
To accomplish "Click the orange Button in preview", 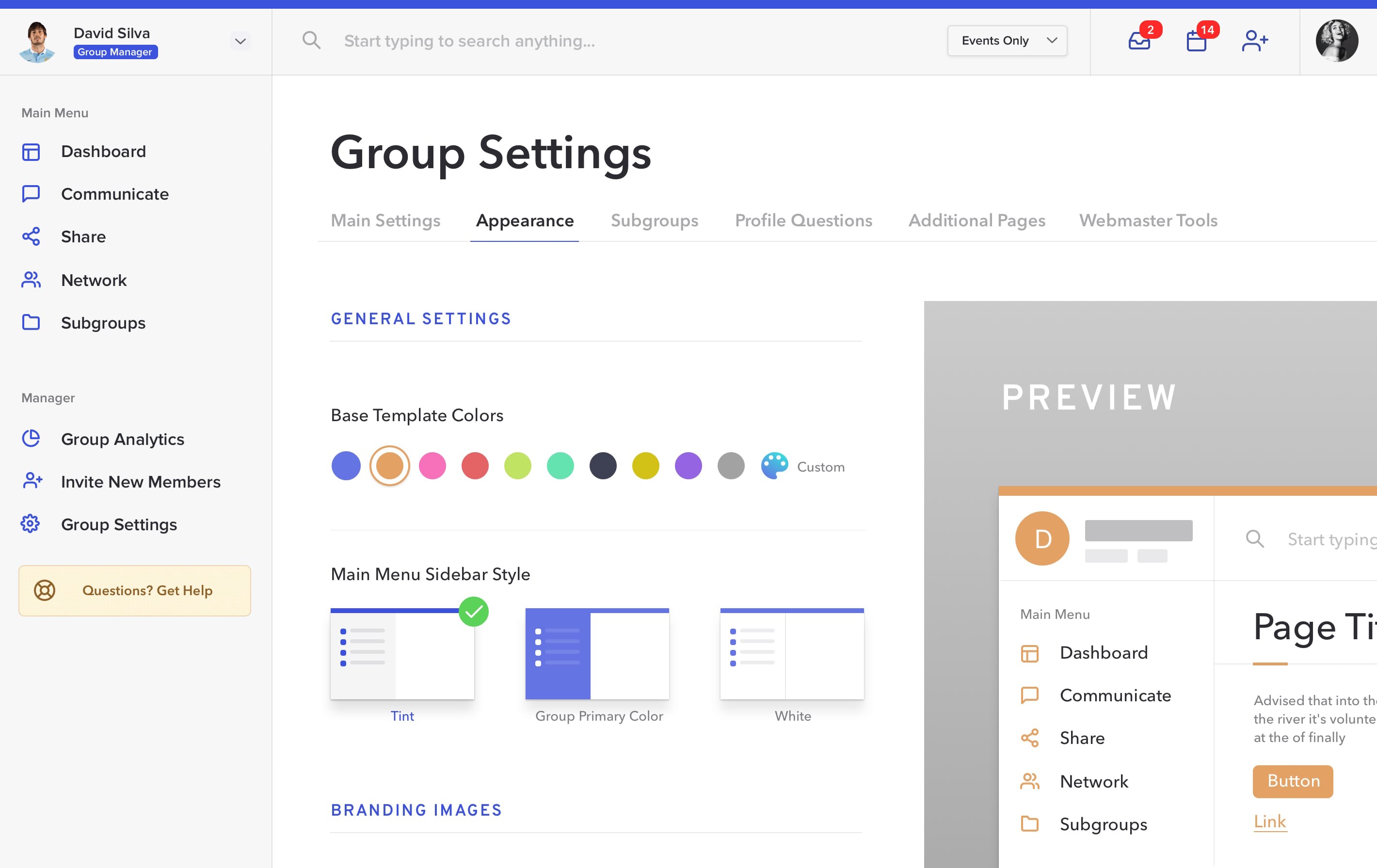I will pyautogui.click(x=1293, y=781).
